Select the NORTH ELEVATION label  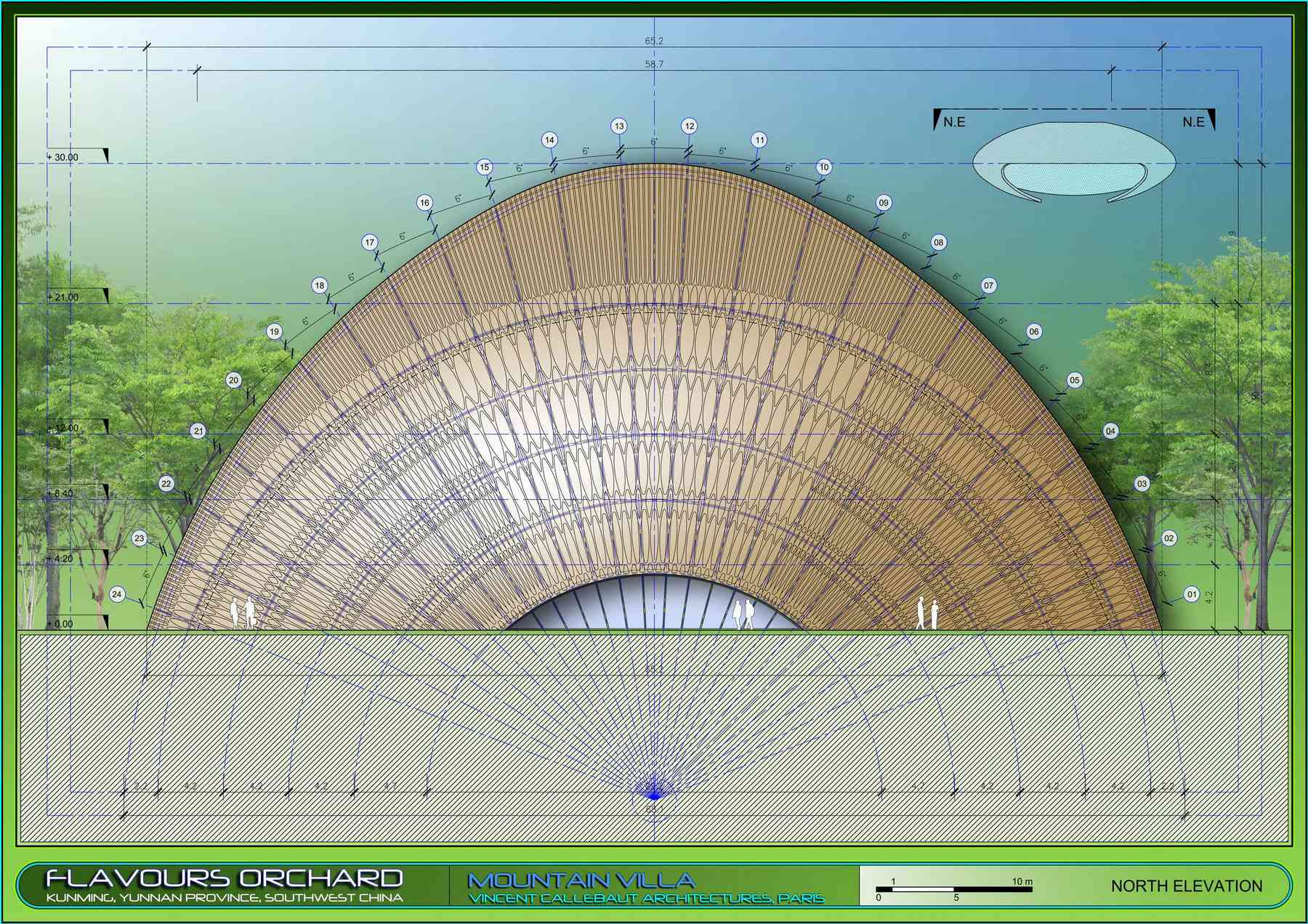pyautogui.click(x=1186, y=886)
